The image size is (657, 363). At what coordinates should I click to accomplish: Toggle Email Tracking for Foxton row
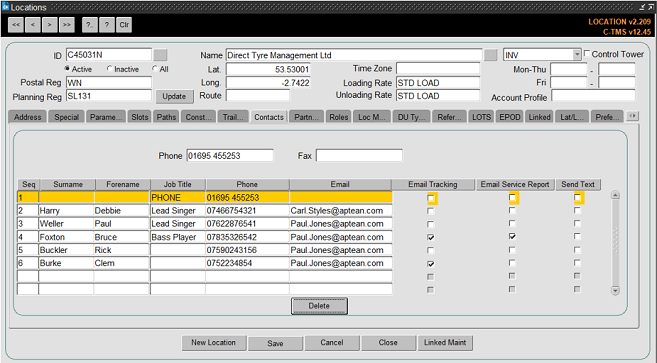[431, 237]
